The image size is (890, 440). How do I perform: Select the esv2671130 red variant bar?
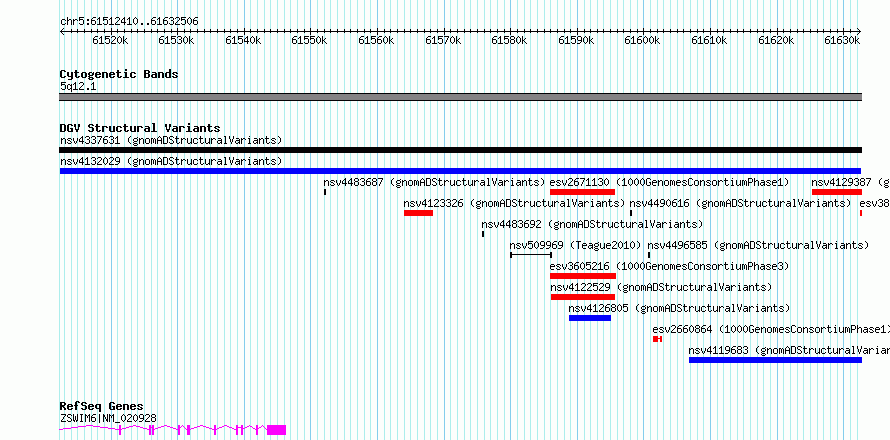[x=582, y=192]
